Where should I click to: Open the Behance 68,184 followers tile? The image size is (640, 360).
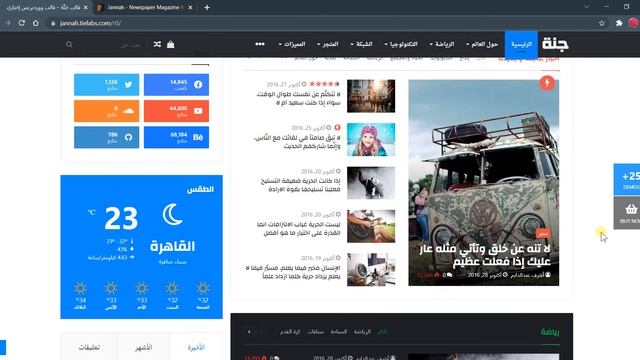click(176, 137)
